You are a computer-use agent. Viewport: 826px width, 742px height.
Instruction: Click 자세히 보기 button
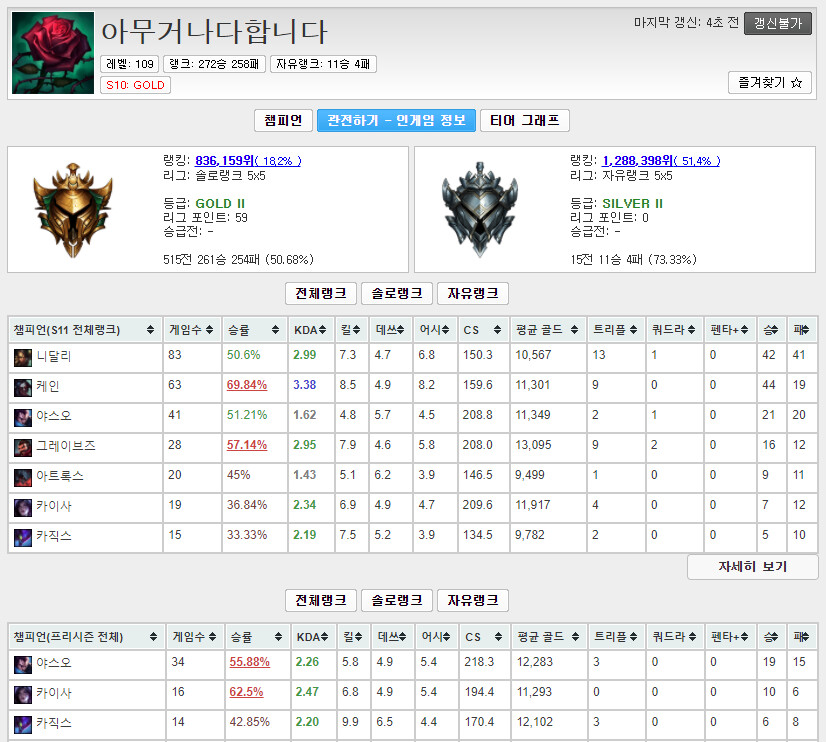tap(752, 567)
